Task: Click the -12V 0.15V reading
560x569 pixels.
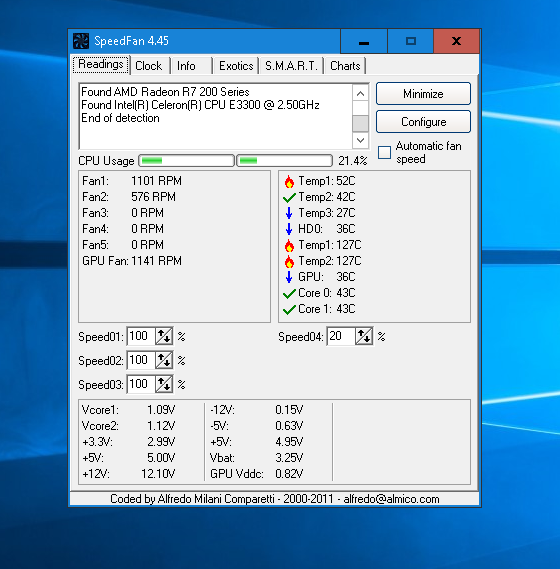Action: pos(257,410)
